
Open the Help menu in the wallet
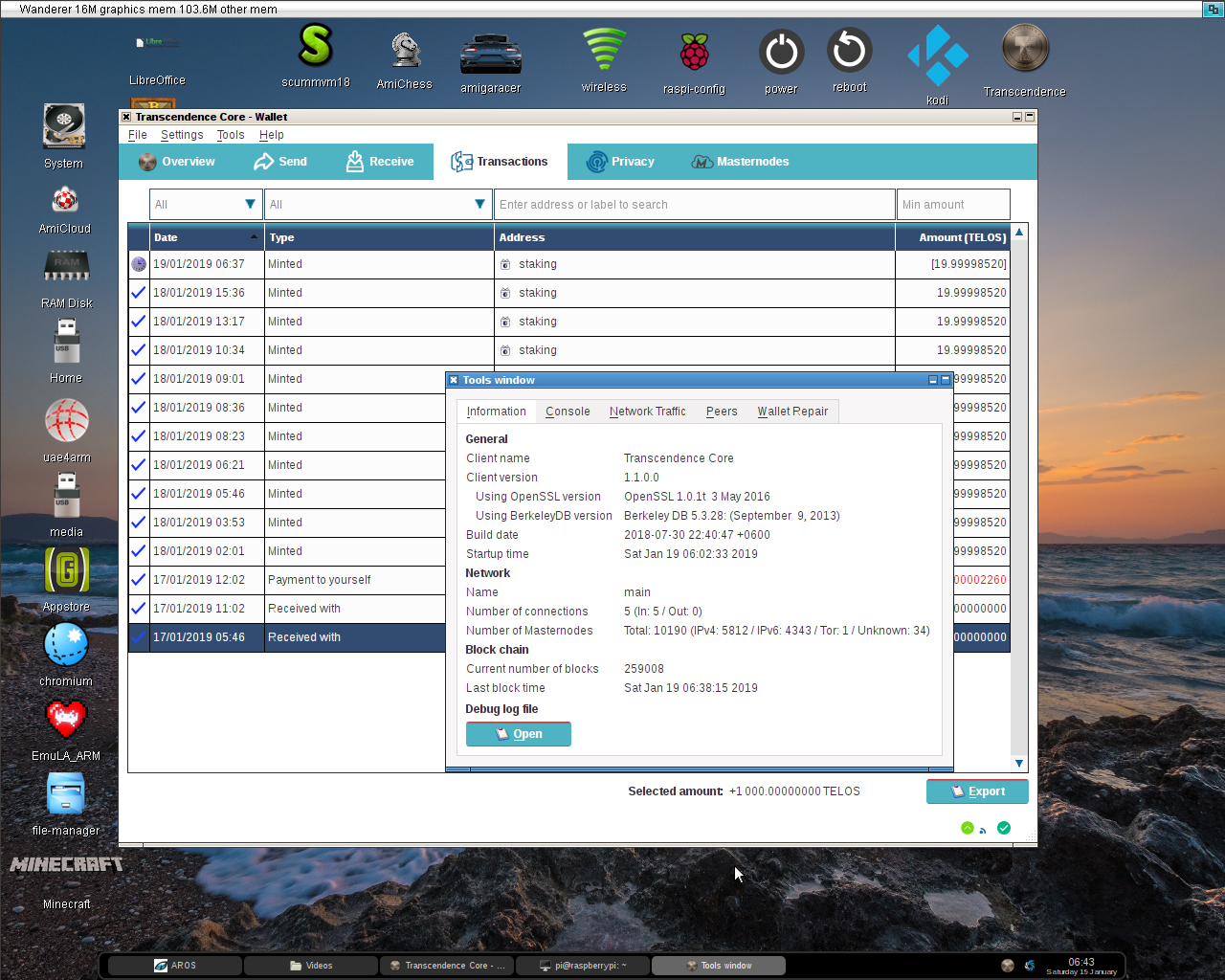(272, 135)
